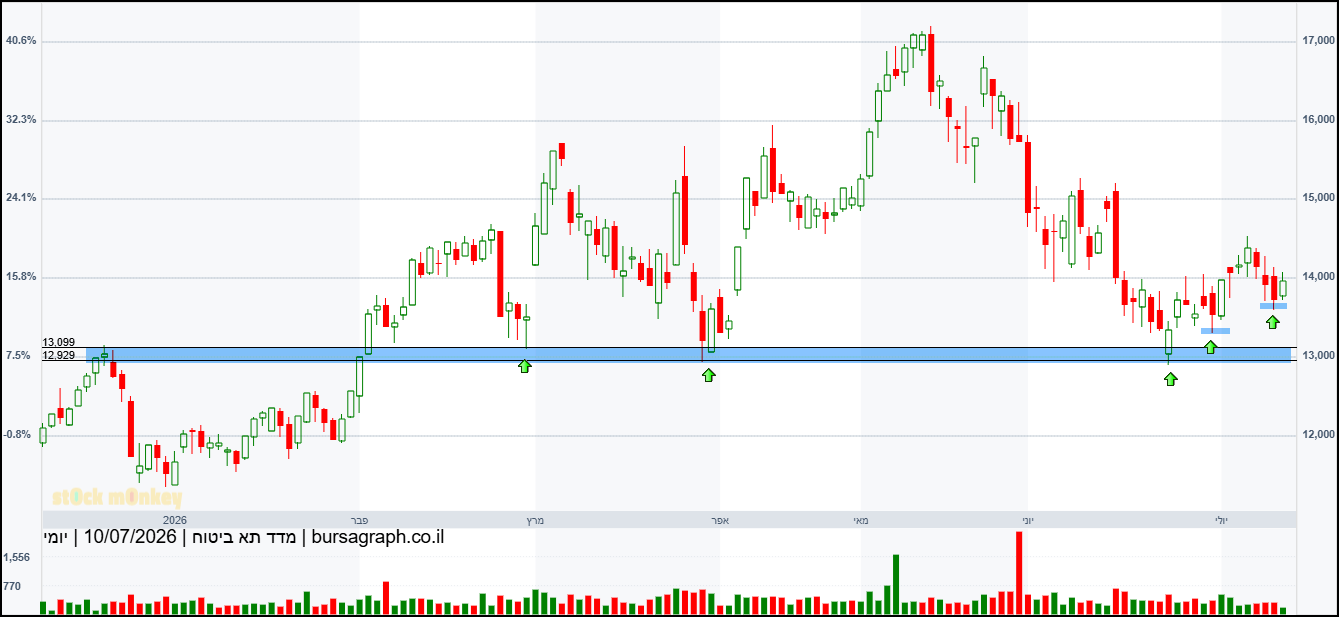Click the מדד תא ביטוח index name
Screen dimensions: 1339x617
point(242,537)
